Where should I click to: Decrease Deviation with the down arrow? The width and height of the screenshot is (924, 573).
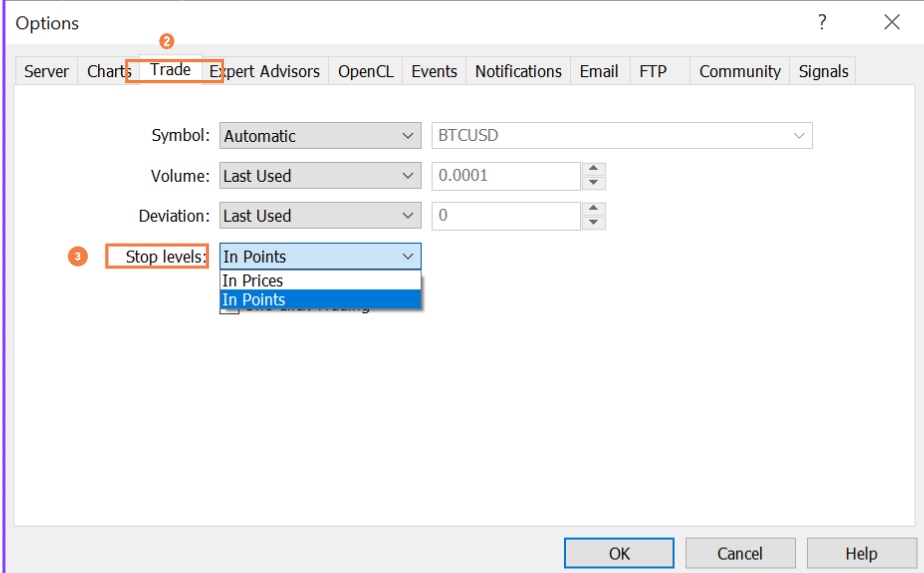pos(594,223)
